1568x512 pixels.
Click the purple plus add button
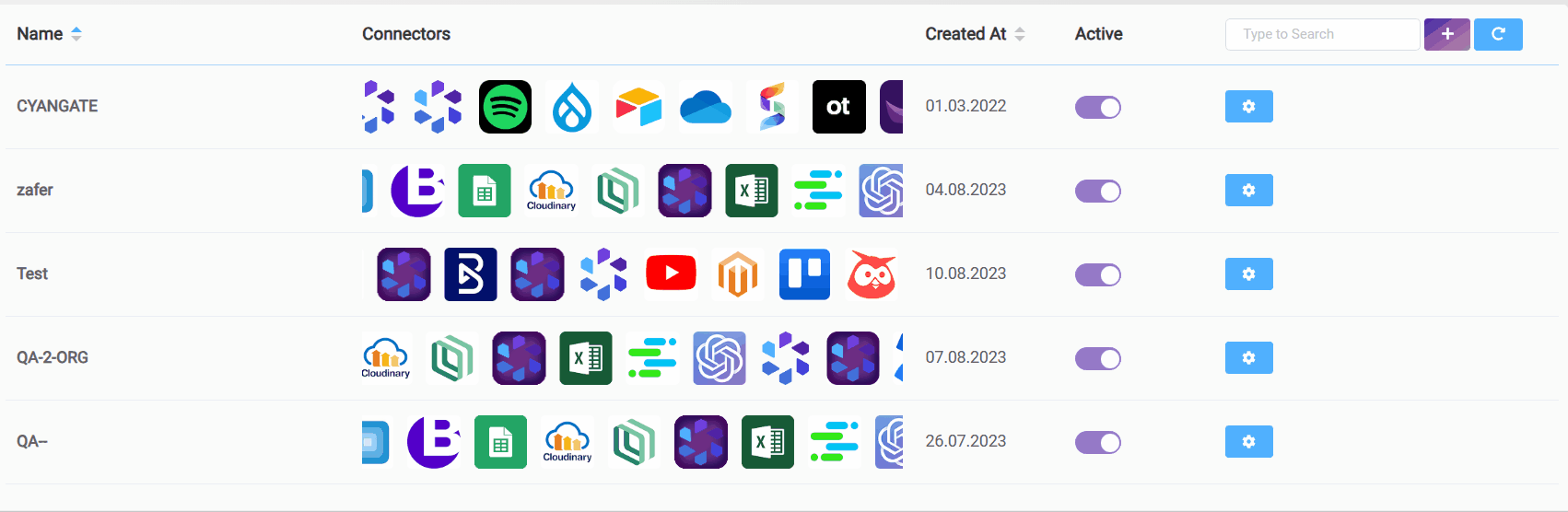pyautogui.click(x=1446, y=34)
